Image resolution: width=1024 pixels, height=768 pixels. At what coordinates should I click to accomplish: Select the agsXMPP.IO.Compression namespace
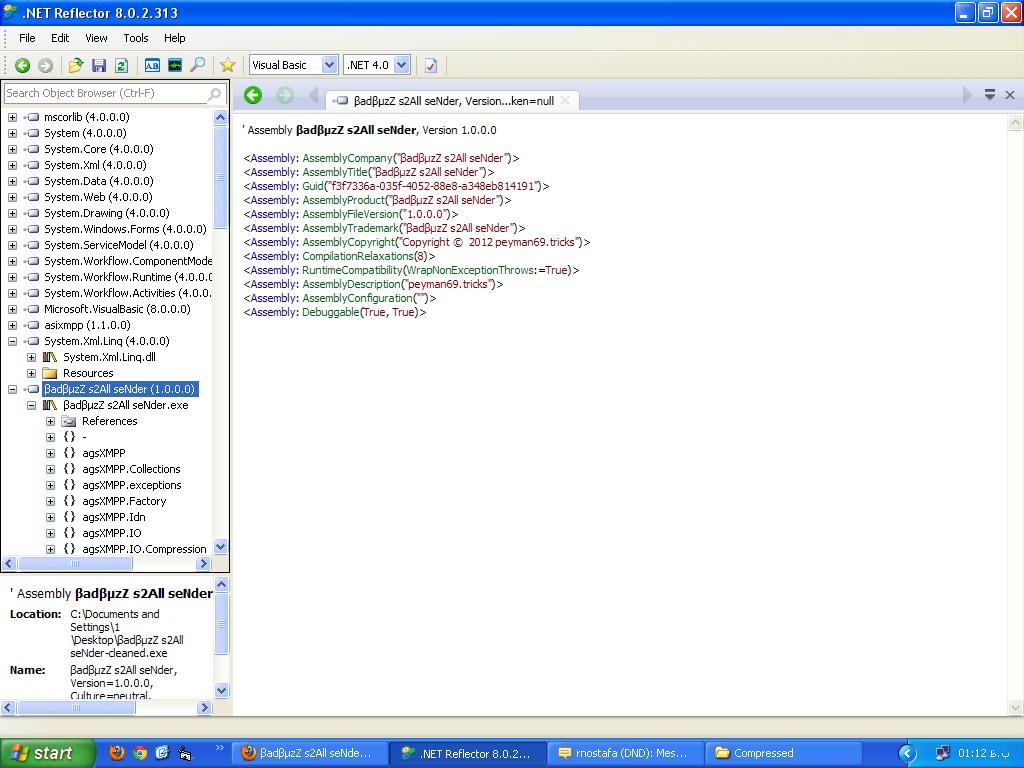point(144,549)
